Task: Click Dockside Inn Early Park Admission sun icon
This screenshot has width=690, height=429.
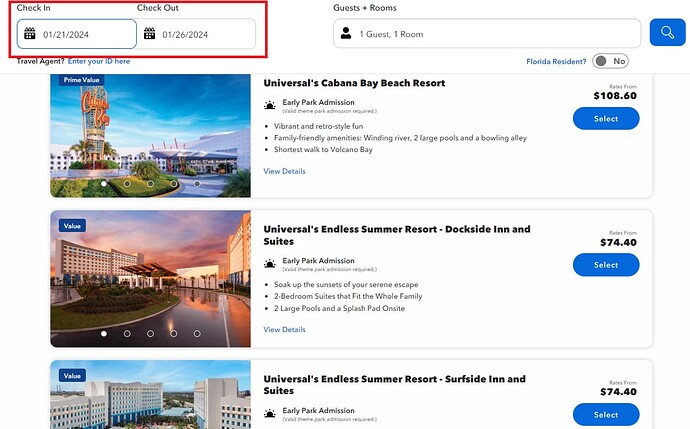Action: pyautogui.click(x=270, y=264)
